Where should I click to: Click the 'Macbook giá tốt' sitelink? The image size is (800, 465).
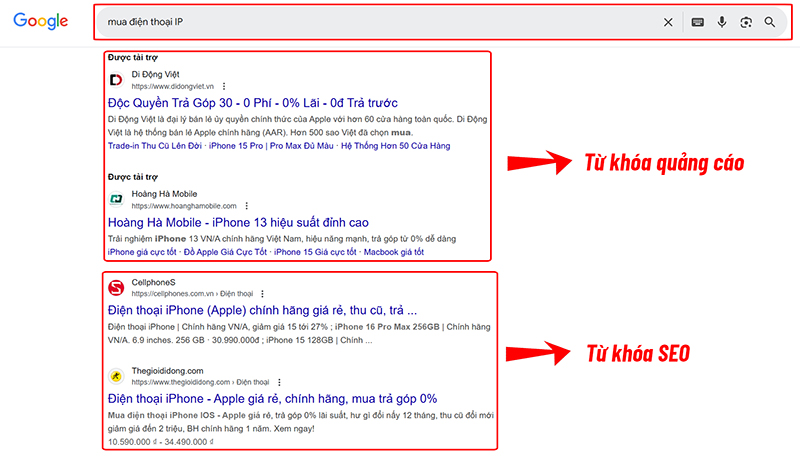[x=393, y=252]
